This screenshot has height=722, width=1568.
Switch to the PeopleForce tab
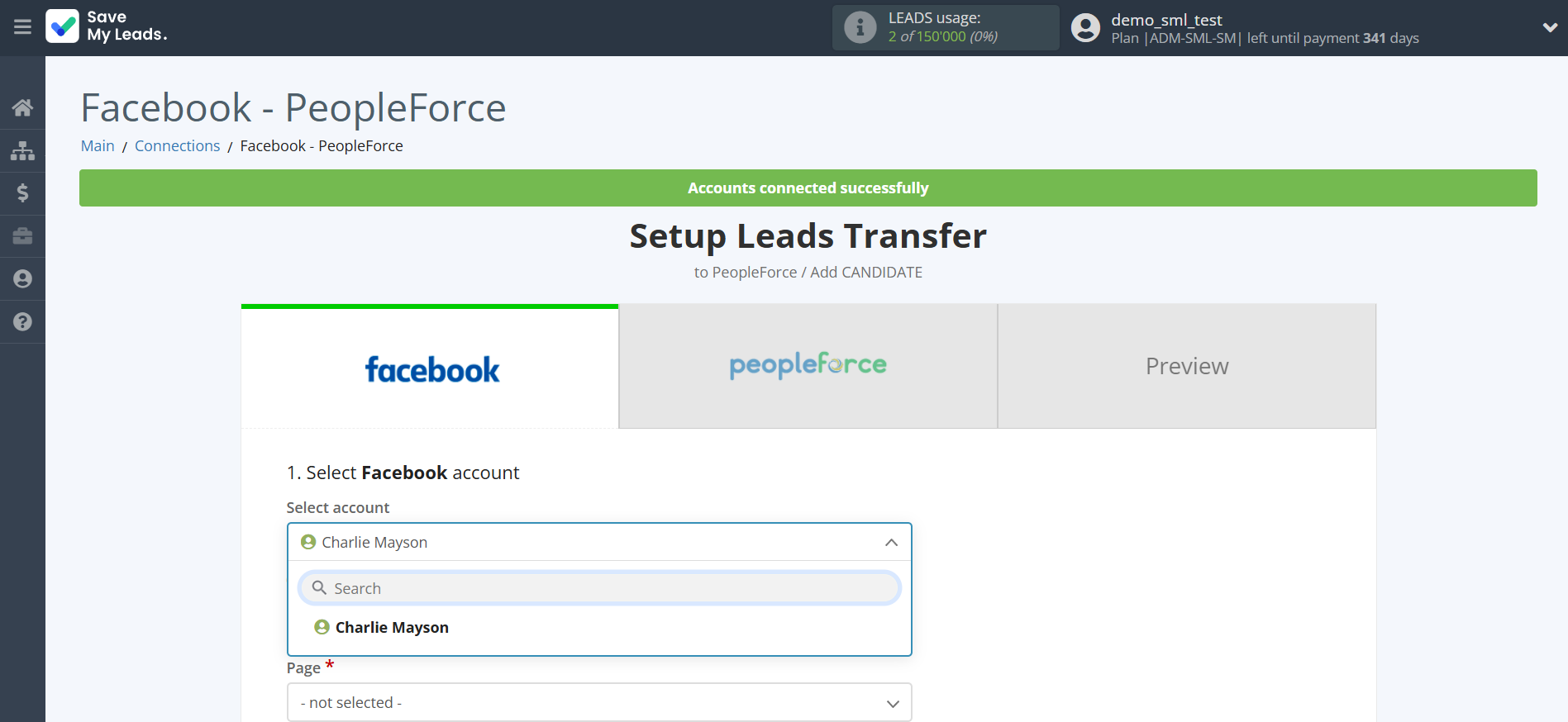pyautogui.click(x=808, y=366)
